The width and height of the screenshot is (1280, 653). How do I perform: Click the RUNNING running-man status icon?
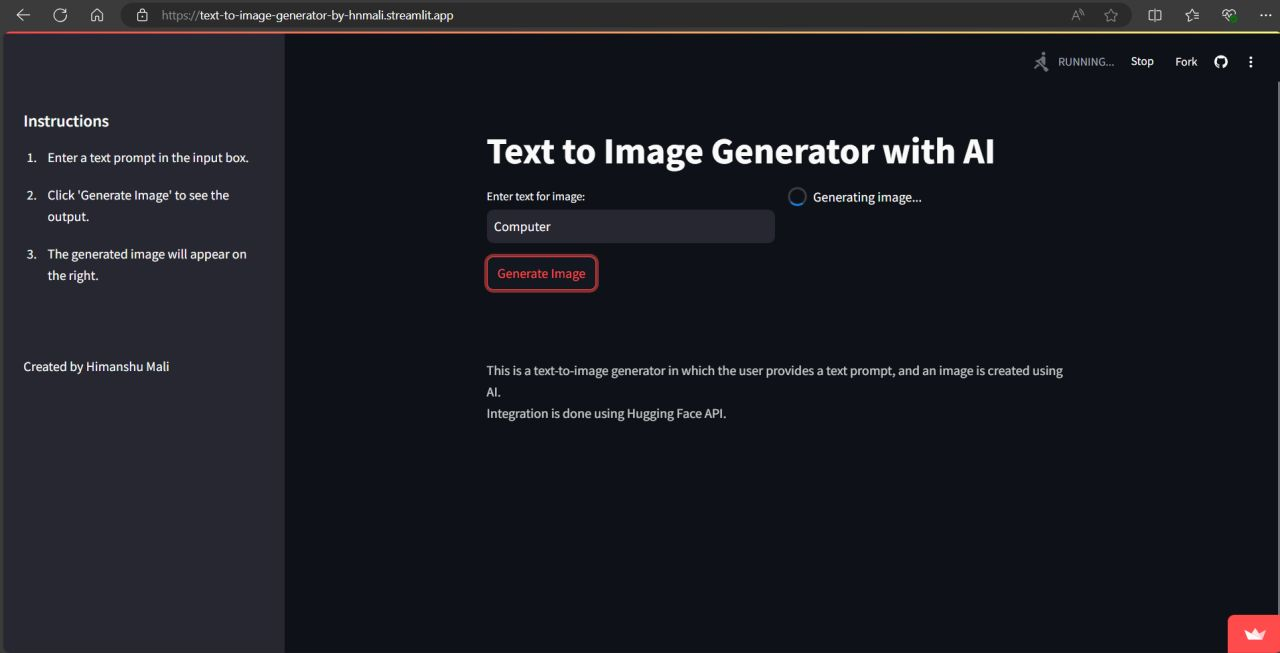[1039, 61]
